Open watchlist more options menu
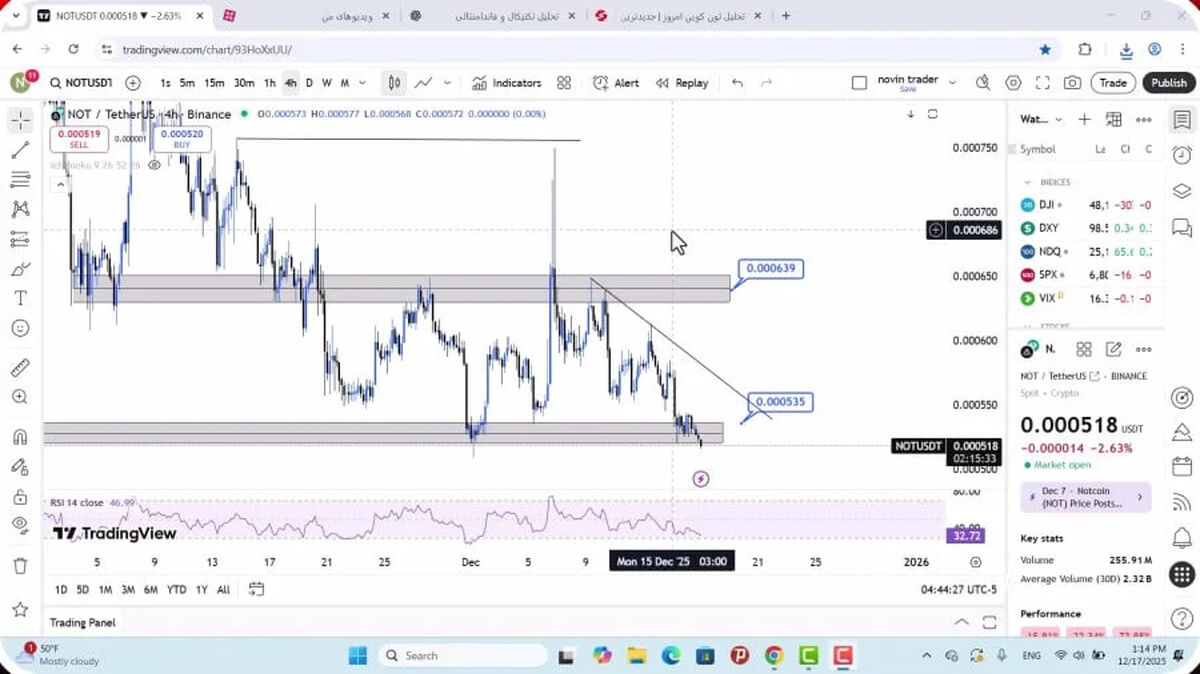 point(1143,120)
